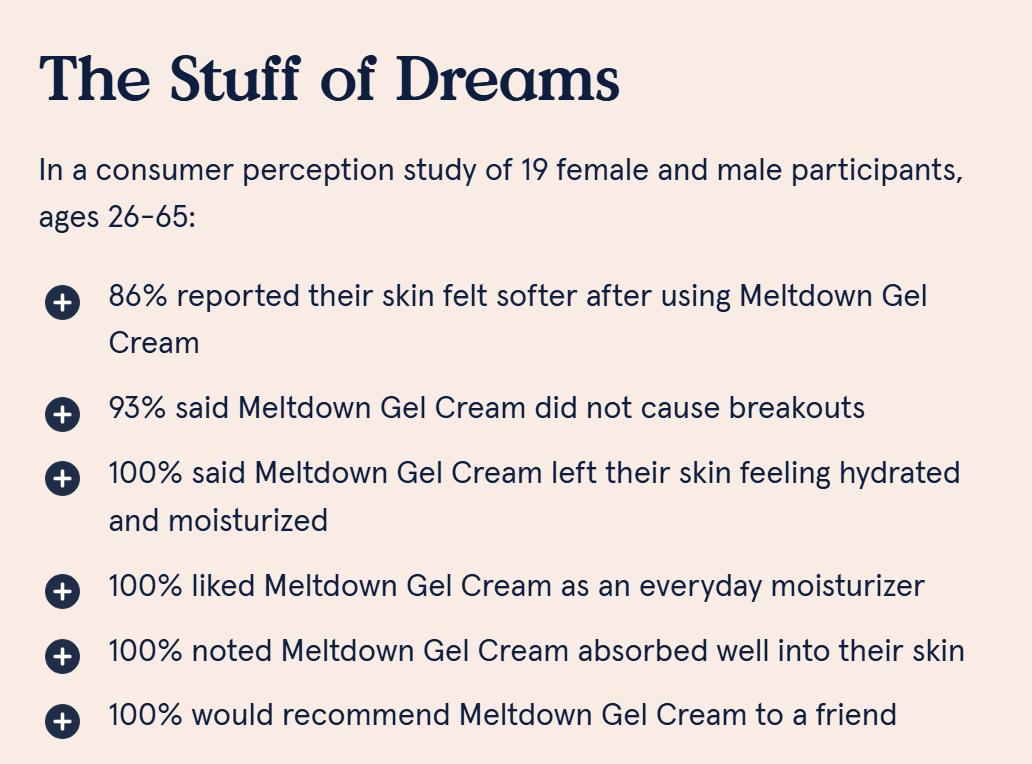This screenshot has width=1032, height=764.
Task: Click the plus icon beside absorbed well statement
Action: pos(62,656)
